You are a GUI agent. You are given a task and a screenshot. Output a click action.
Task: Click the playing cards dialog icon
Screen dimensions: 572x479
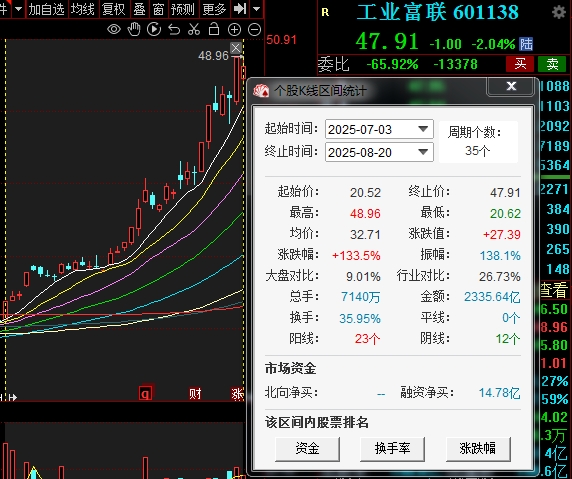pos(261,90)
